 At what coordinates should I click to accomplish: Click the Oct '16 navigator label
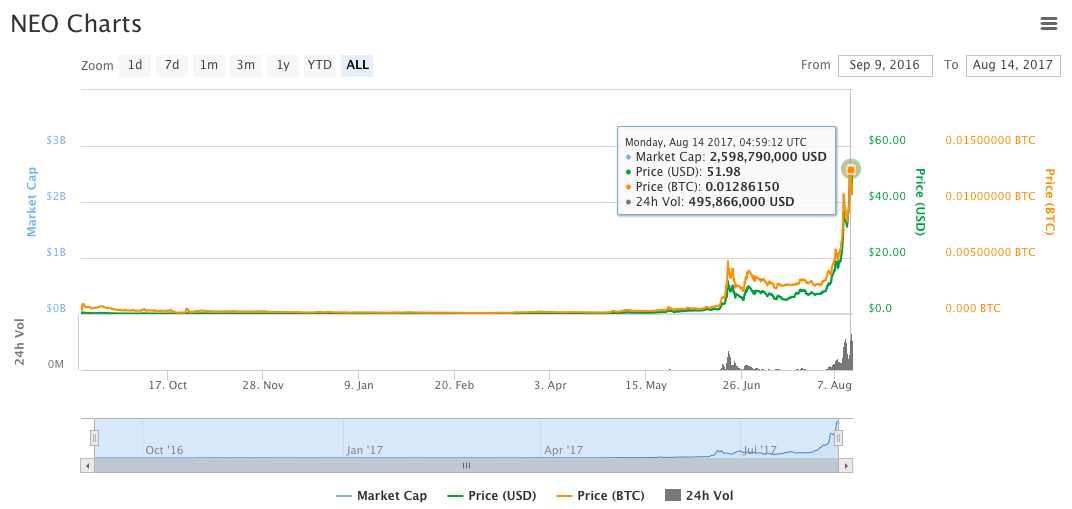coord(164,450)
